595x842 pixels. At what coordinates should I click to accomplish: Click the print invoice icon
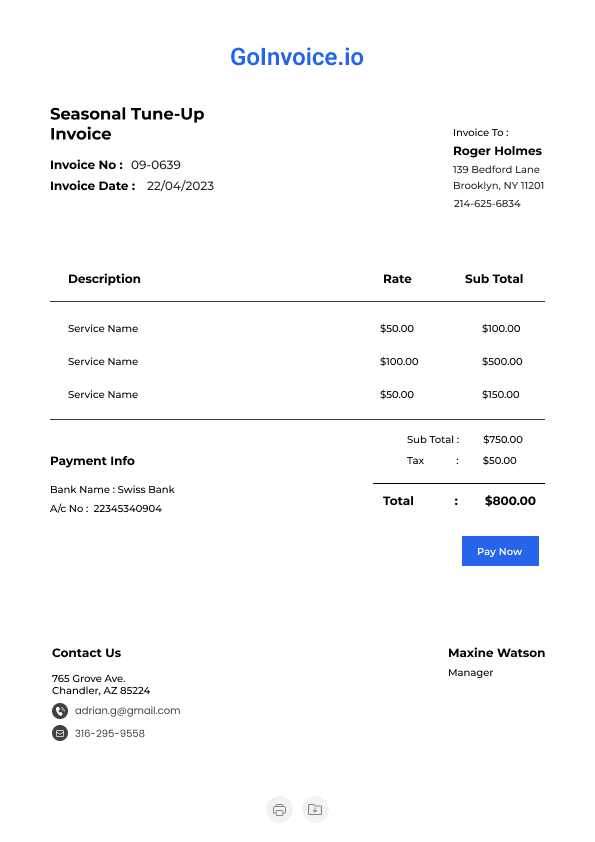click(279, 809)
